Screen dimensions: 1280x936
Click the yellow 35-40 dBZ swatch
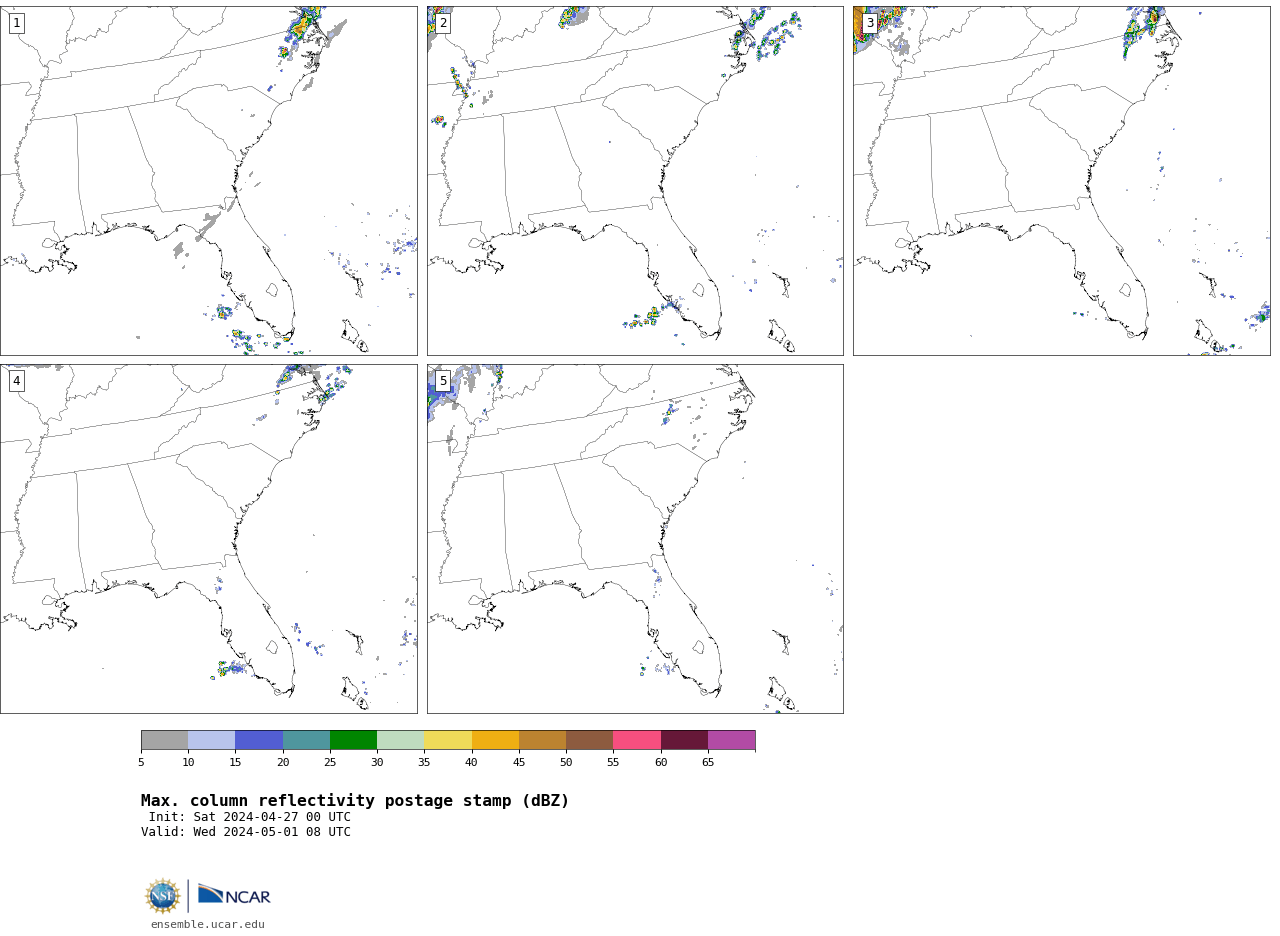pyautogui.click(x=448, y=740)
